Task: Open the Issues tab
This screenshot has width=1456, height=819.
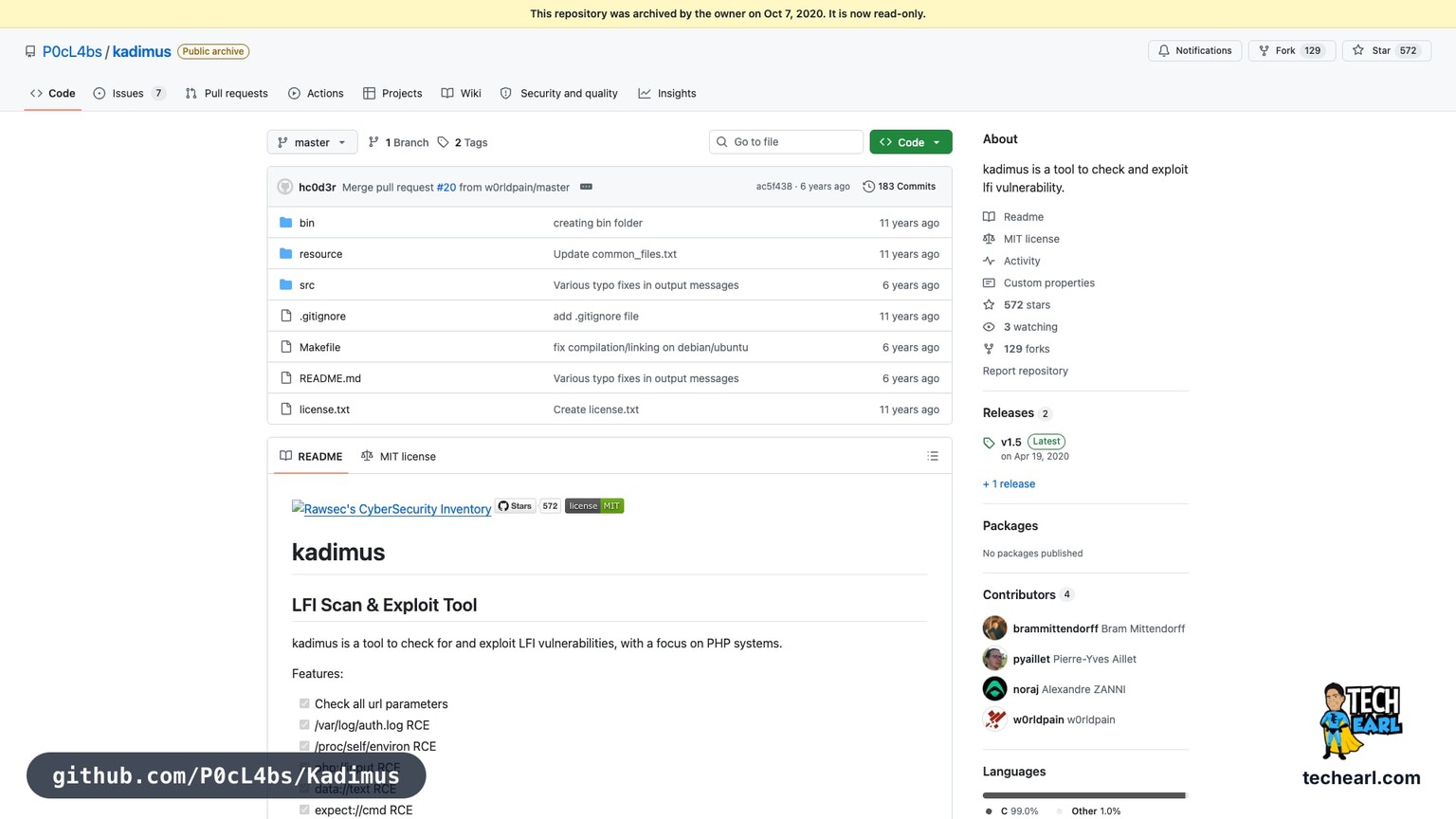Action: (130, 93)
